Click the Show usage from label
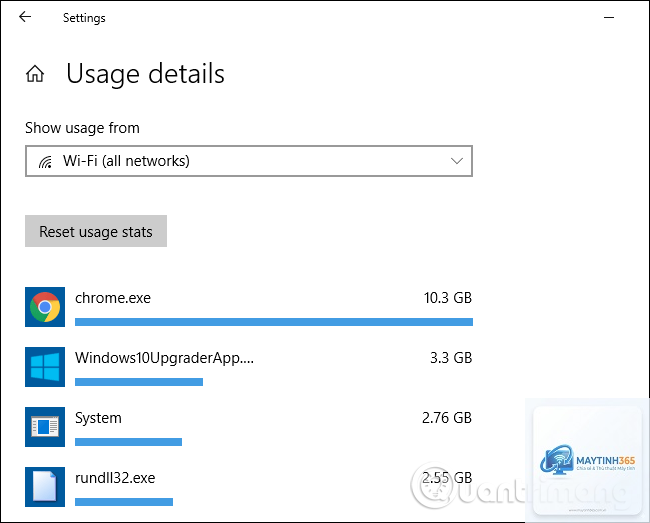The image size is (650, 523). (82, 128)
